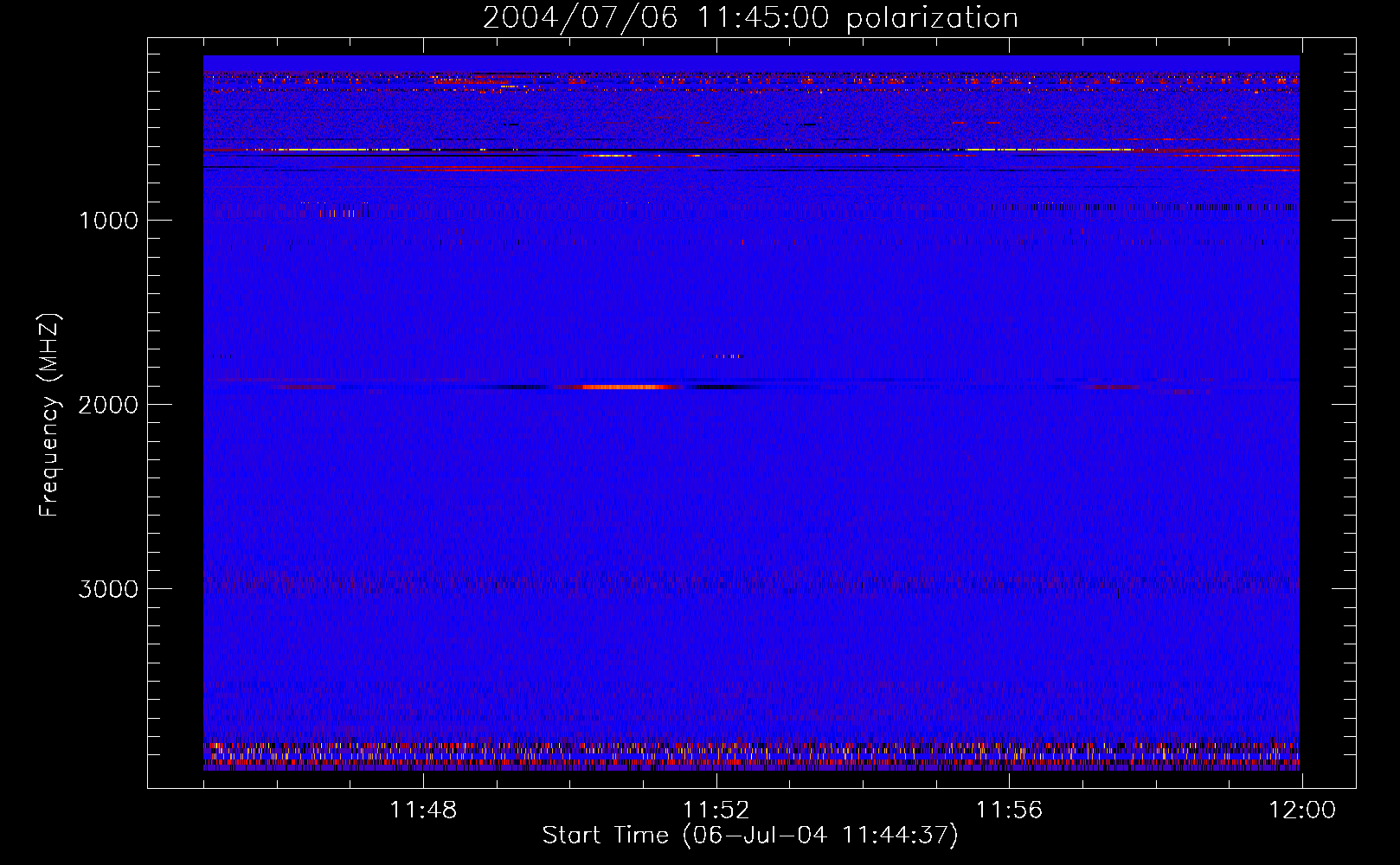Click the plot title '2004/07/06 11:45:00 polarization'
1400x865 pixels.
[750, 18]
